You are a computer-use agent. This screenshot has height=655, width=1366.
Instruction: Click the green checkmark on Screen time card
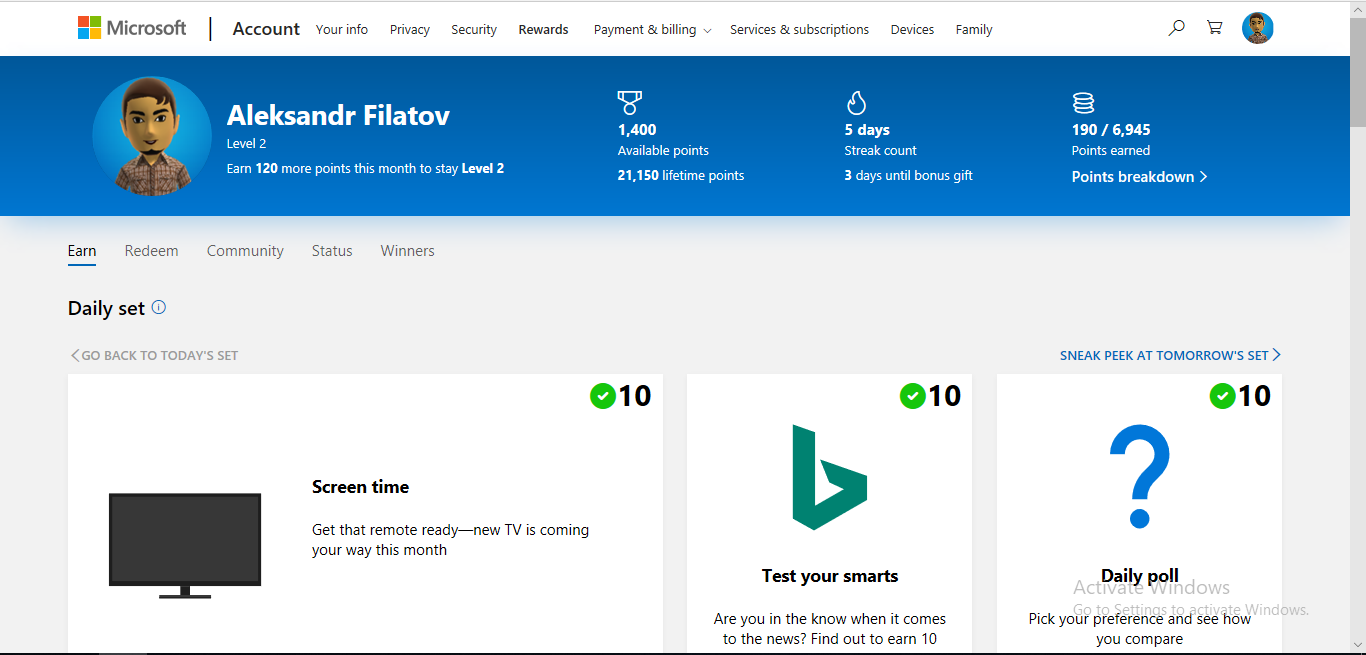(x=602, y=396)
